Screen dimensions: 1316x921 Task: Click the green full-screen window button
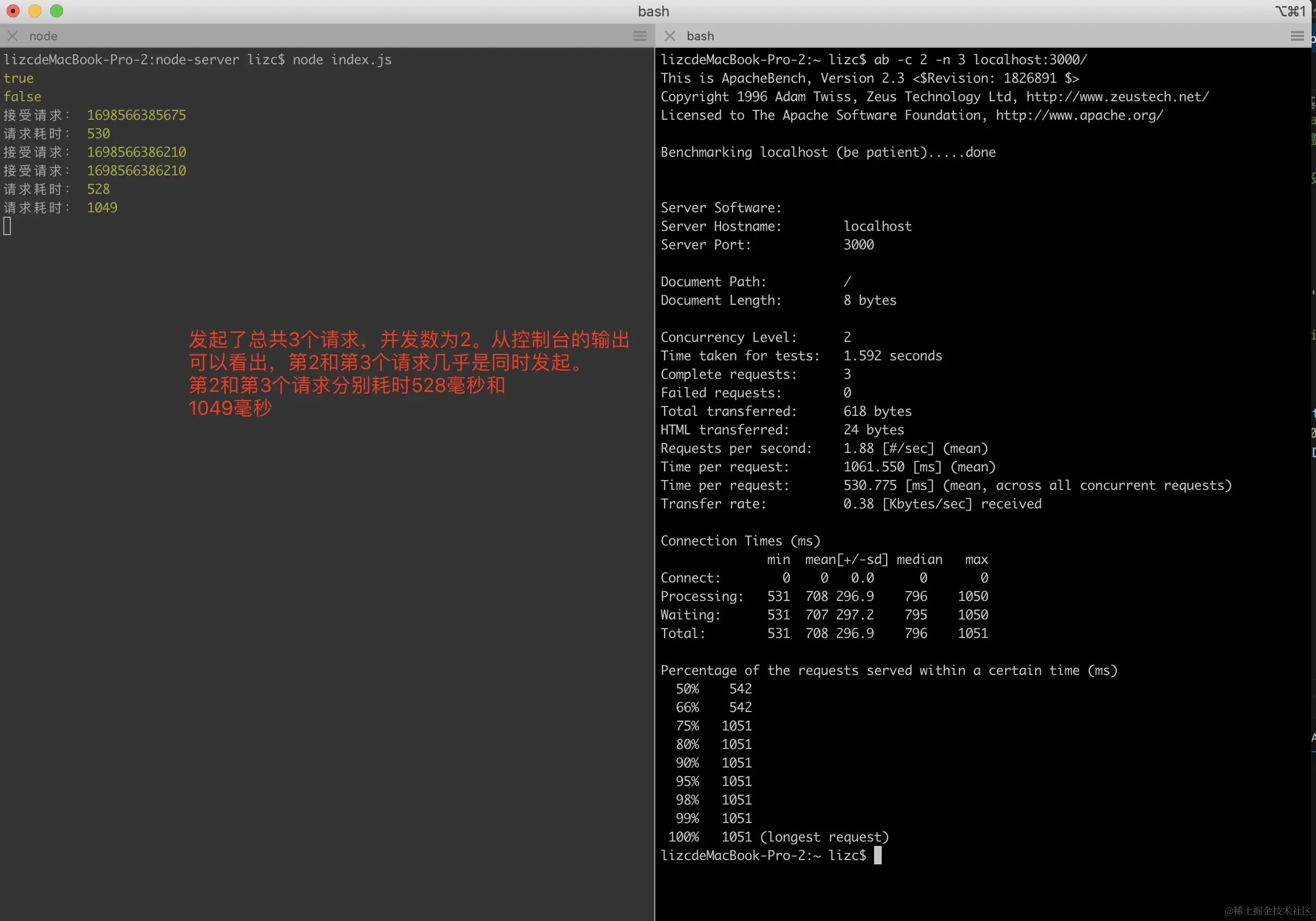tap(56, 11)
